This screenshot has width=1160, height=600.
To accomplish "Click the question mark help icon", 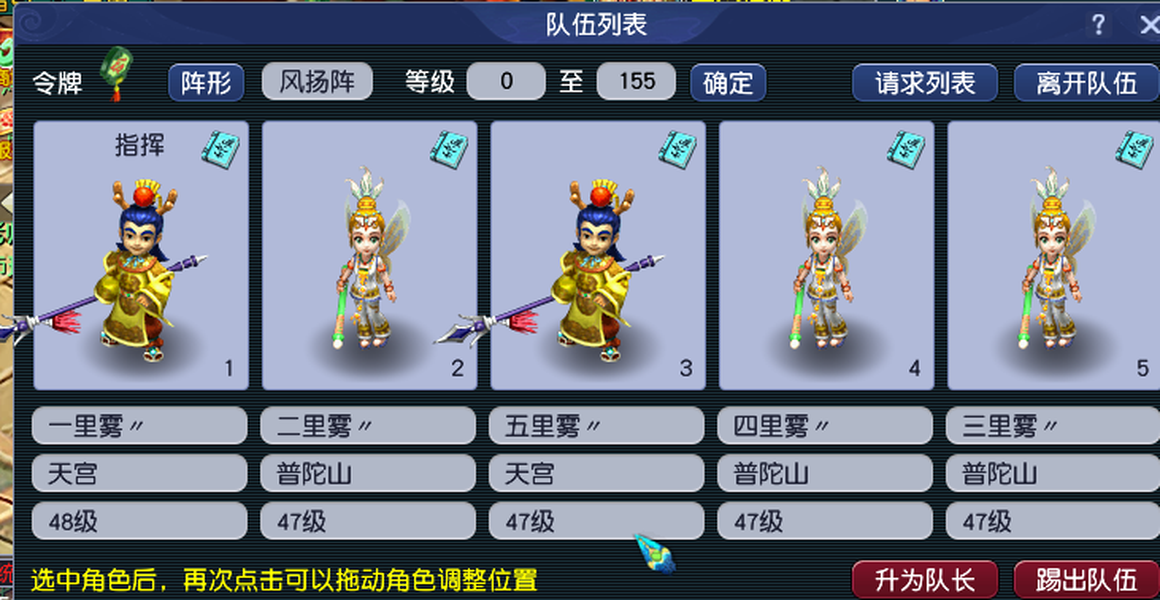I will (x=1099, y=24).
